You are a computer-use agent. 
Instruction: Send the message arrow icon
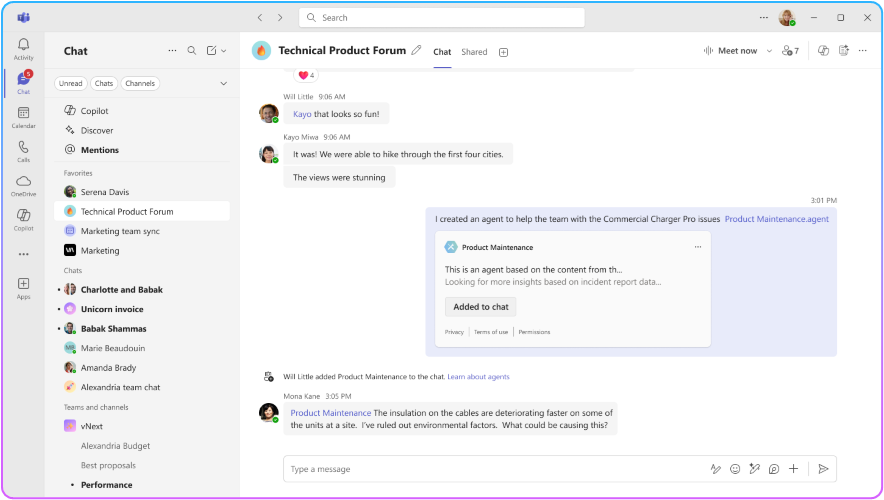[x=823, y=469]
